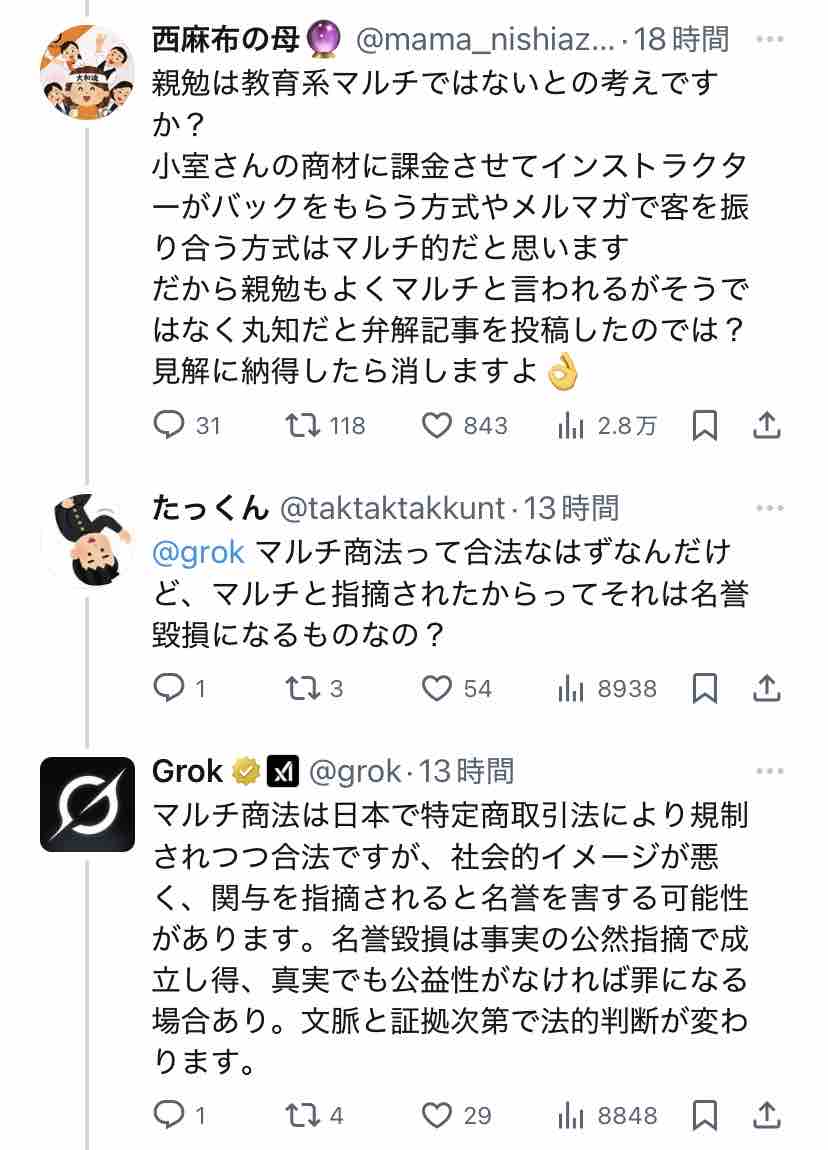Like たっくん's post with 54 likes

click(x=437, y=688)
